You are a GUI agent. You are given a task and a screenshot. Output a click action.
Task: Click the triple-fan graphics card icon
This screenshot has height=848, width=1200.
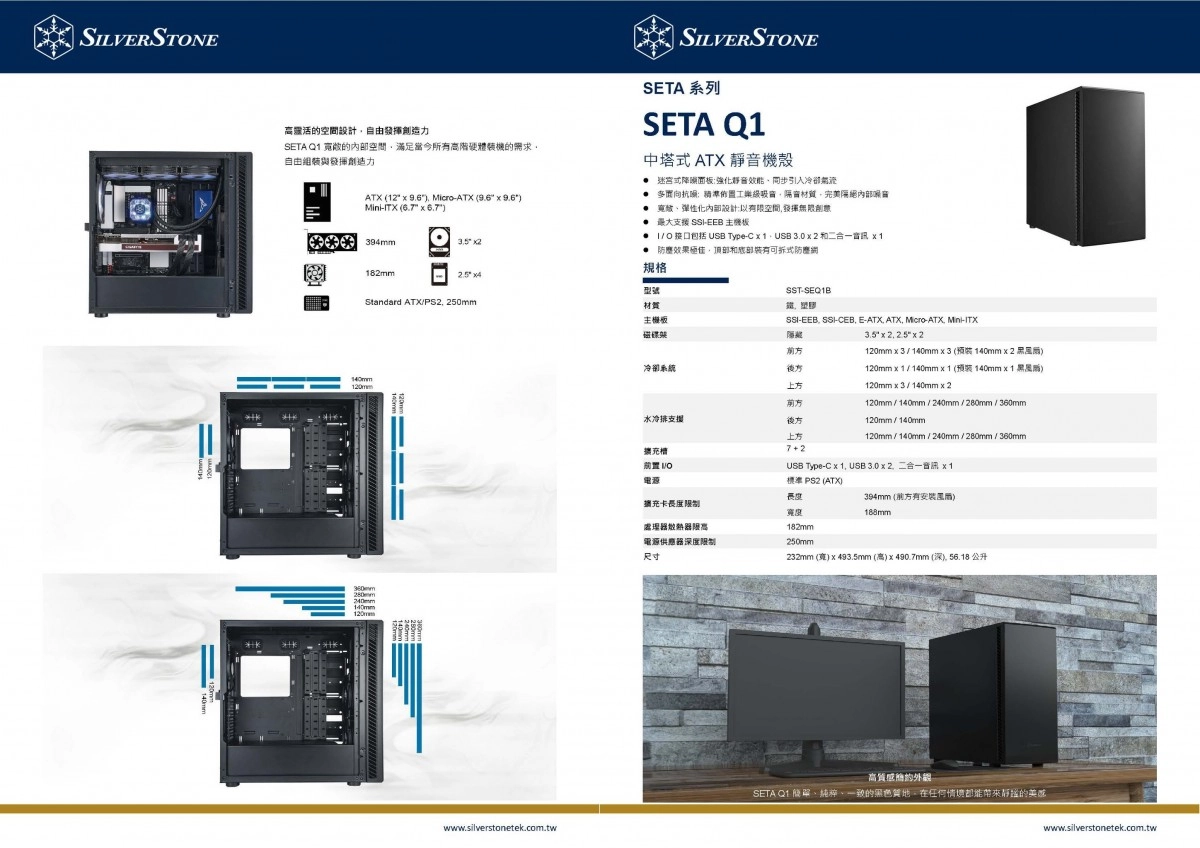tap(332, 242)
